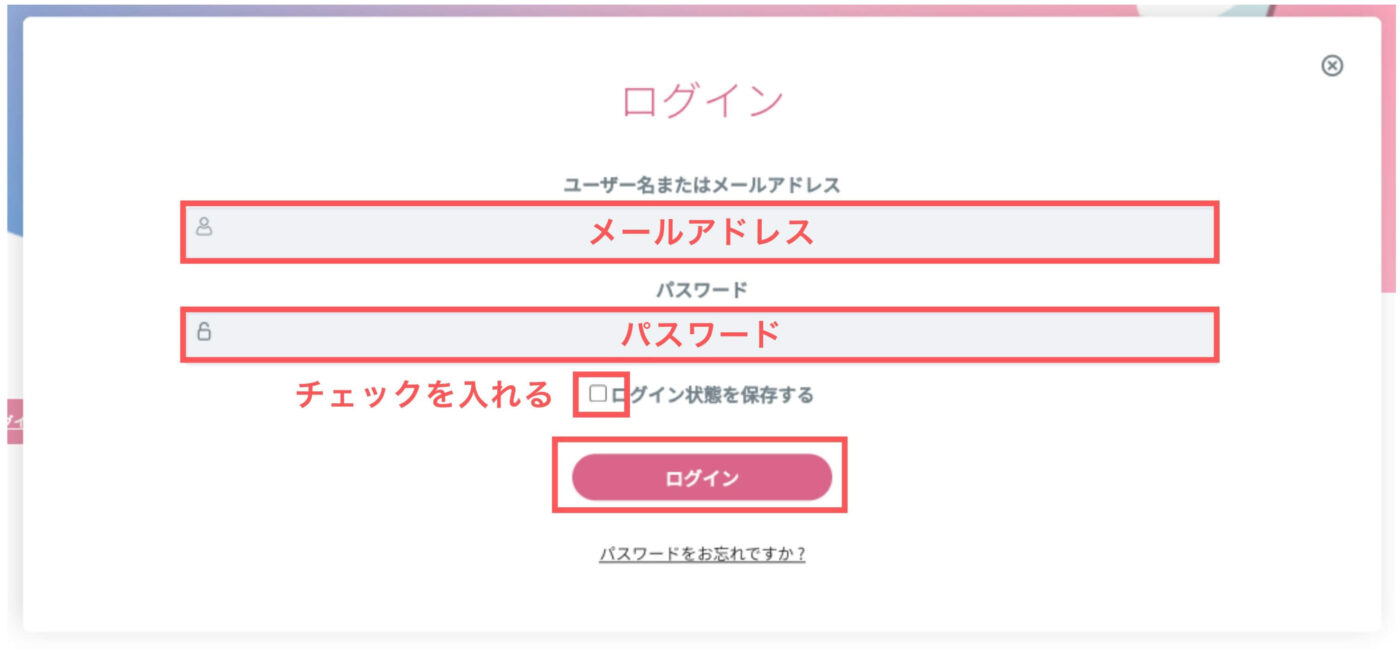
Task: Click the pink page background right of dialog
Action: click(1390, 150)
